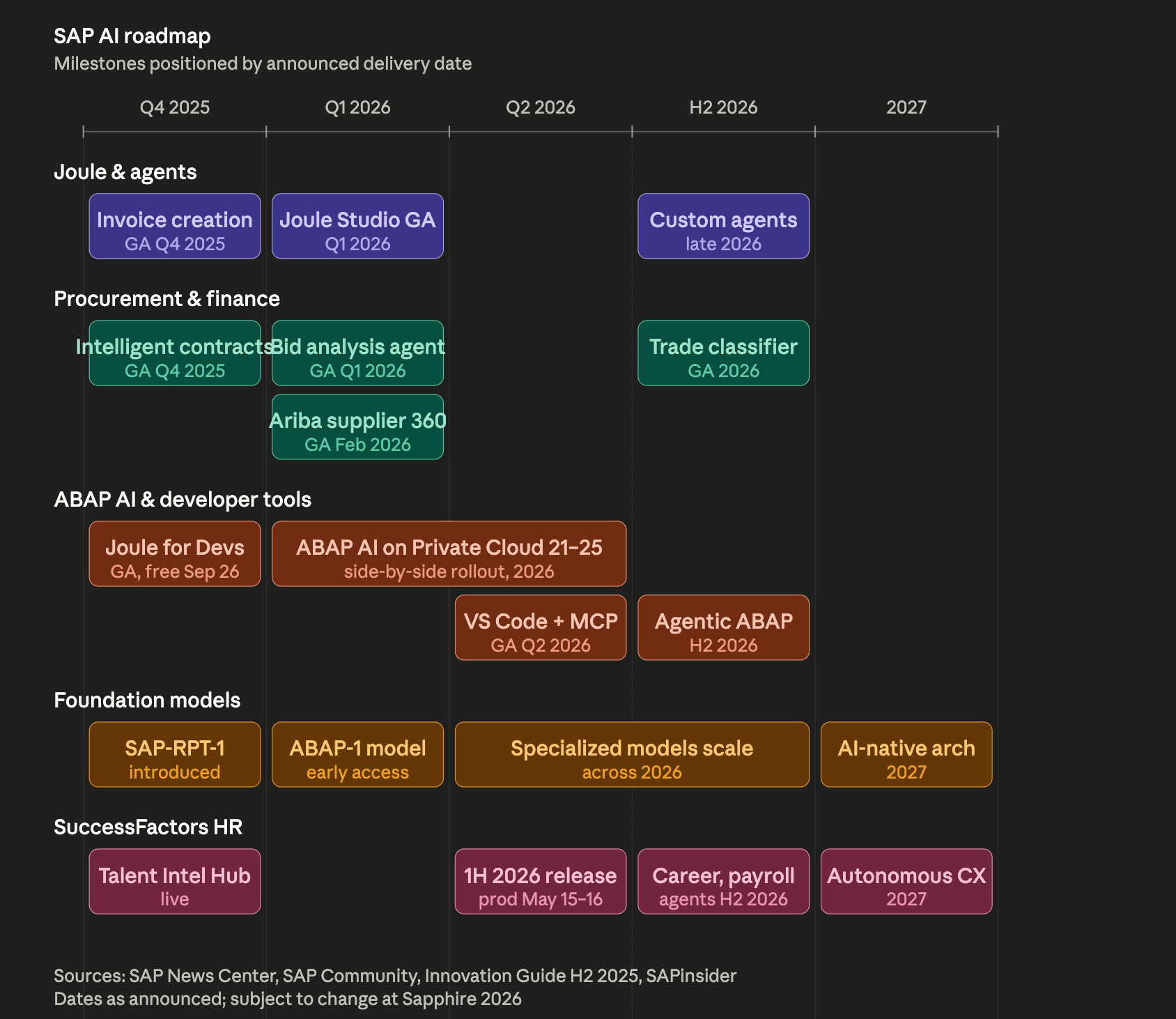
Task: Click the Specialized models scale bar
Action: tap(631, 754)
